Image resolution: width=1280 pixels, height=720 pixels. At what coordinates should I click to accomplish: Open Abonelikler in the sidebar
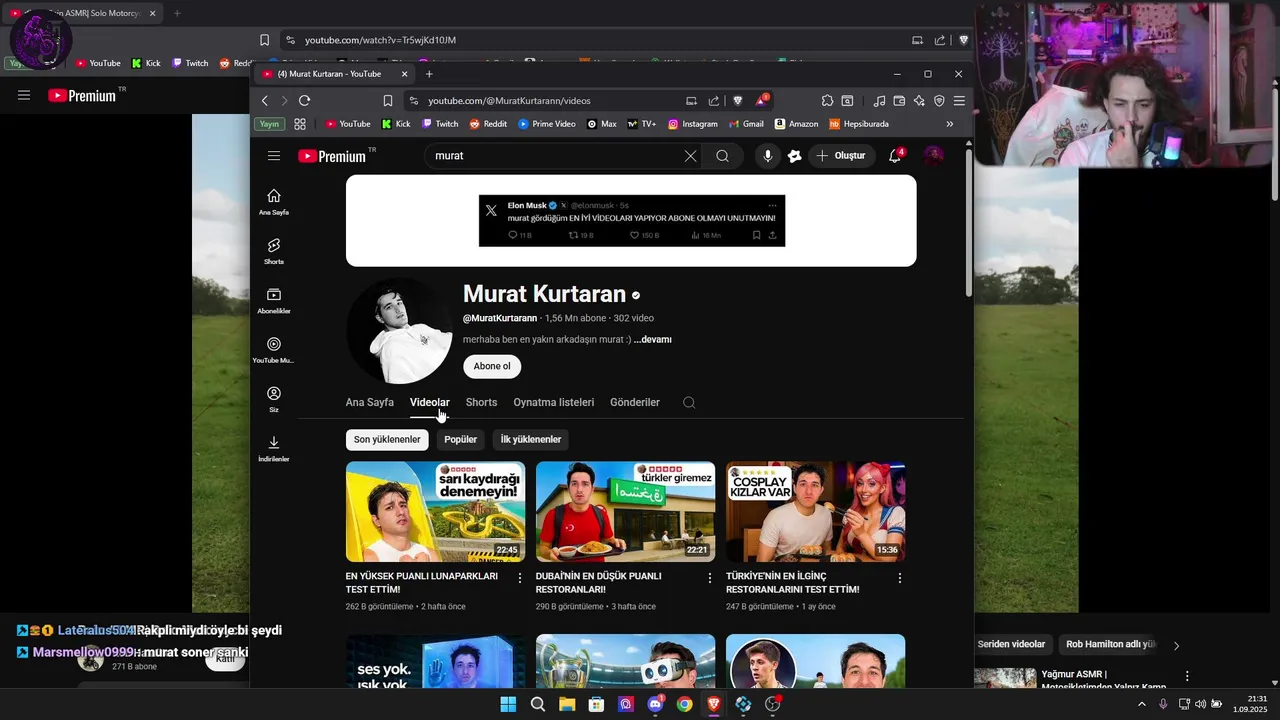pyautogui.click(x=274, y=300)
